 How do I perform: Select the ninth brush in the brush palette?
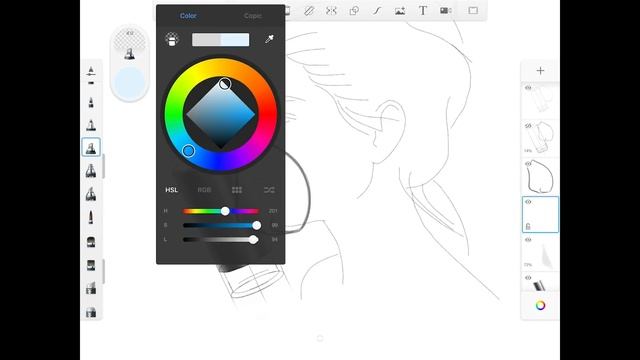91,288
